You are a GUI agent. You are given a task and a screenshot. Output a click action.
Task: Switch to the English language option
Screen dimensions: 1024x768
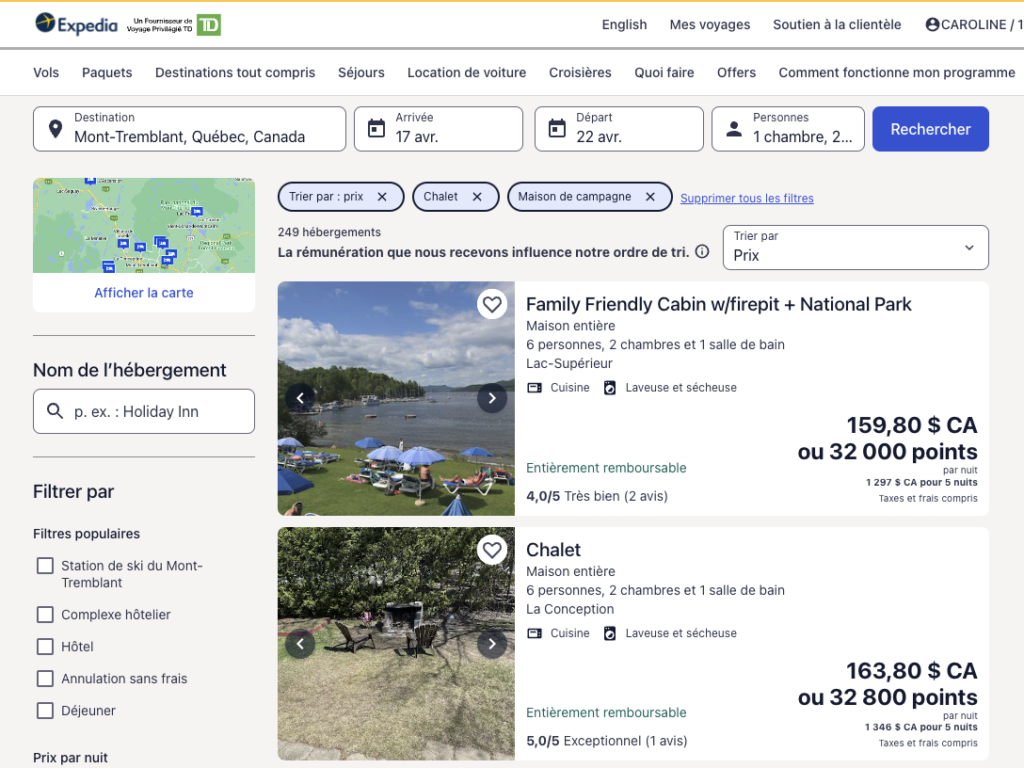click(624, 24)
